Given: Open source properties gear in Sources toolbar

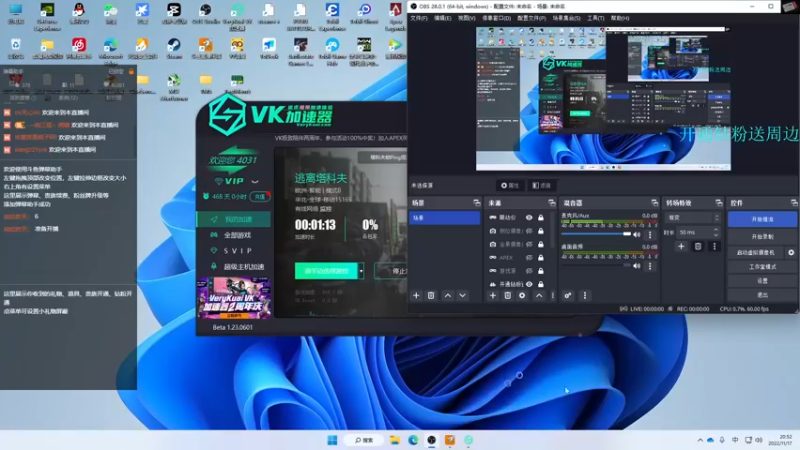Looking at the screenshot, I should [x=521, y=295].
